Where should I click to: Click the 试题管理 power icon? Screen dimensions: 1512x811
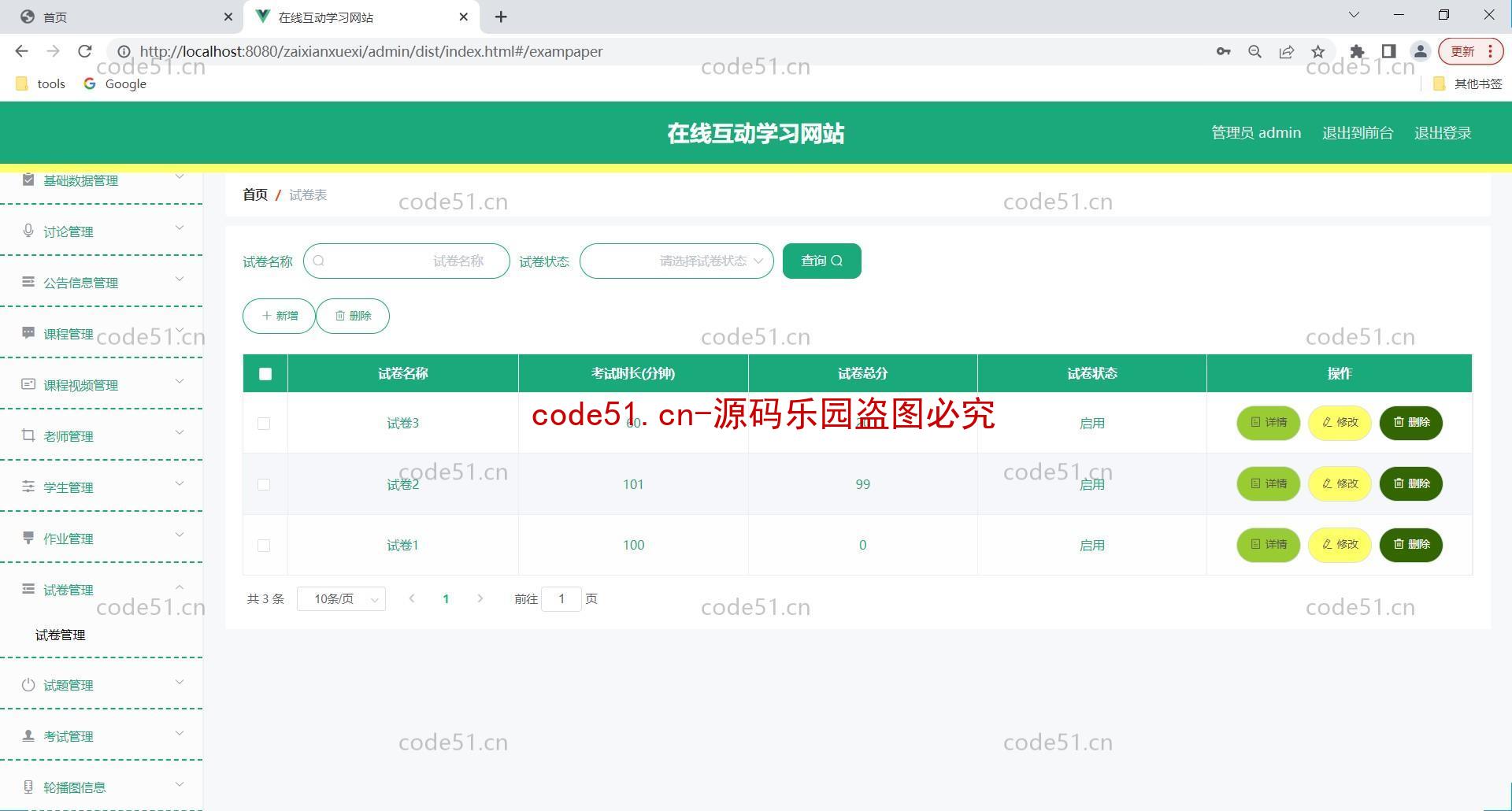pos(28,684)
